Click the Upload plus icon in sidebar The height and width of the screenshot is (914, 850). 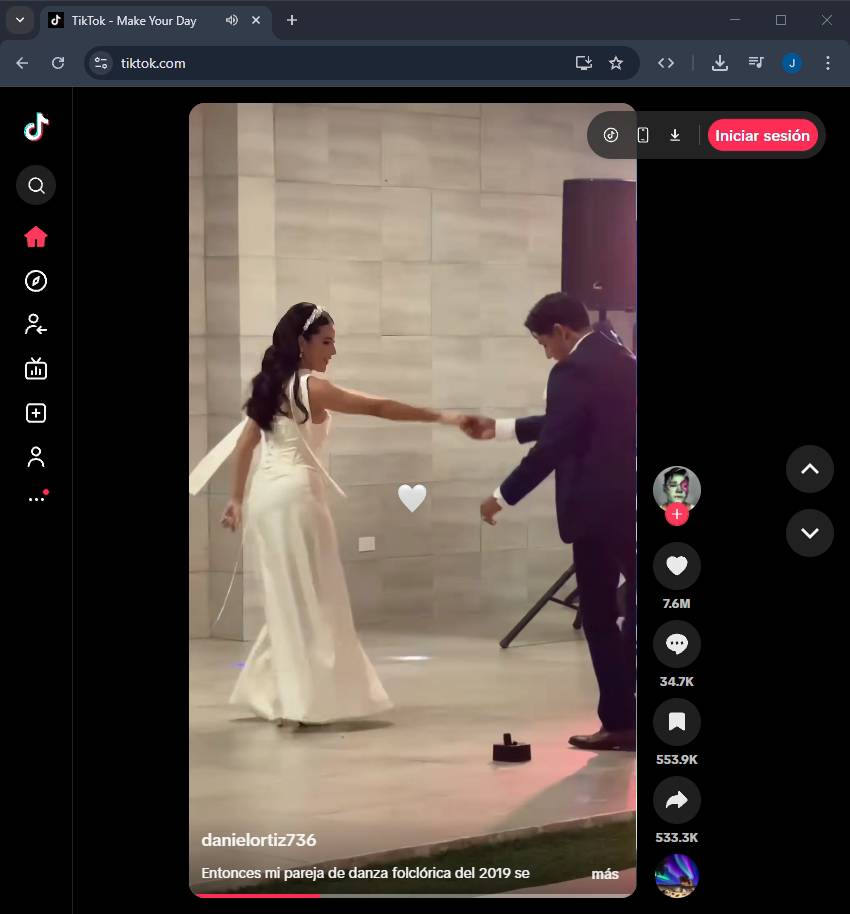pyautogui.click(x=36, y=413)
